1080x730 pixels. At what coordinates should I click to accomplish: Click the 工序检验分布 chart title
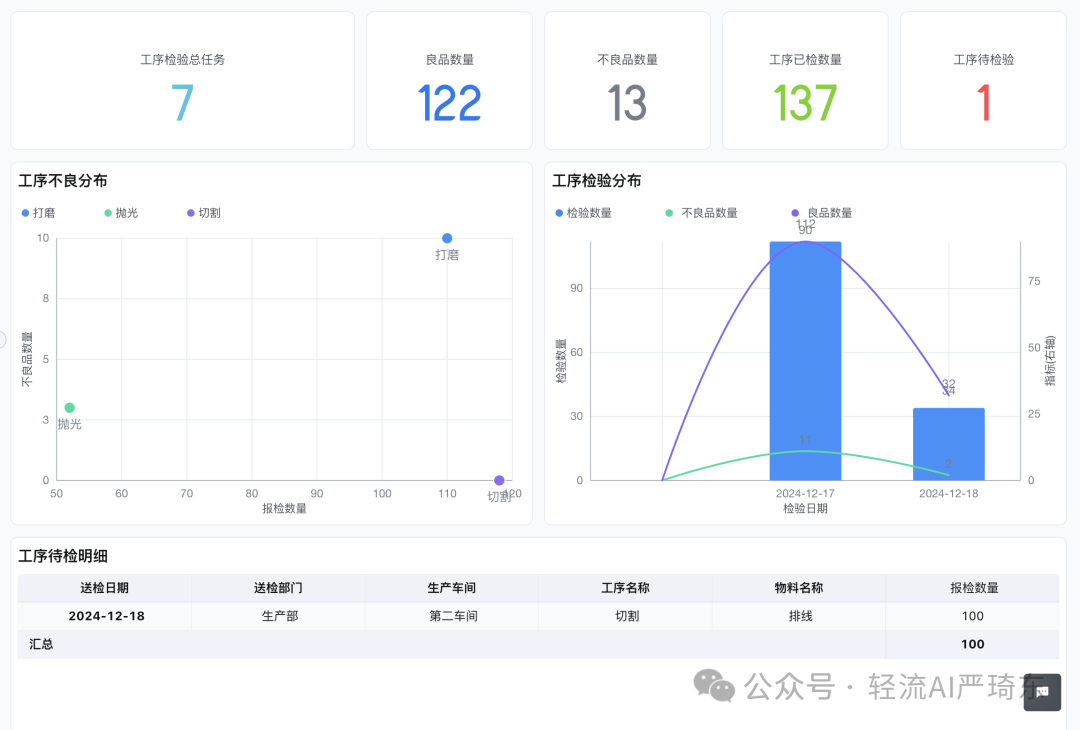pyautogui.click(x=596, y=180)
